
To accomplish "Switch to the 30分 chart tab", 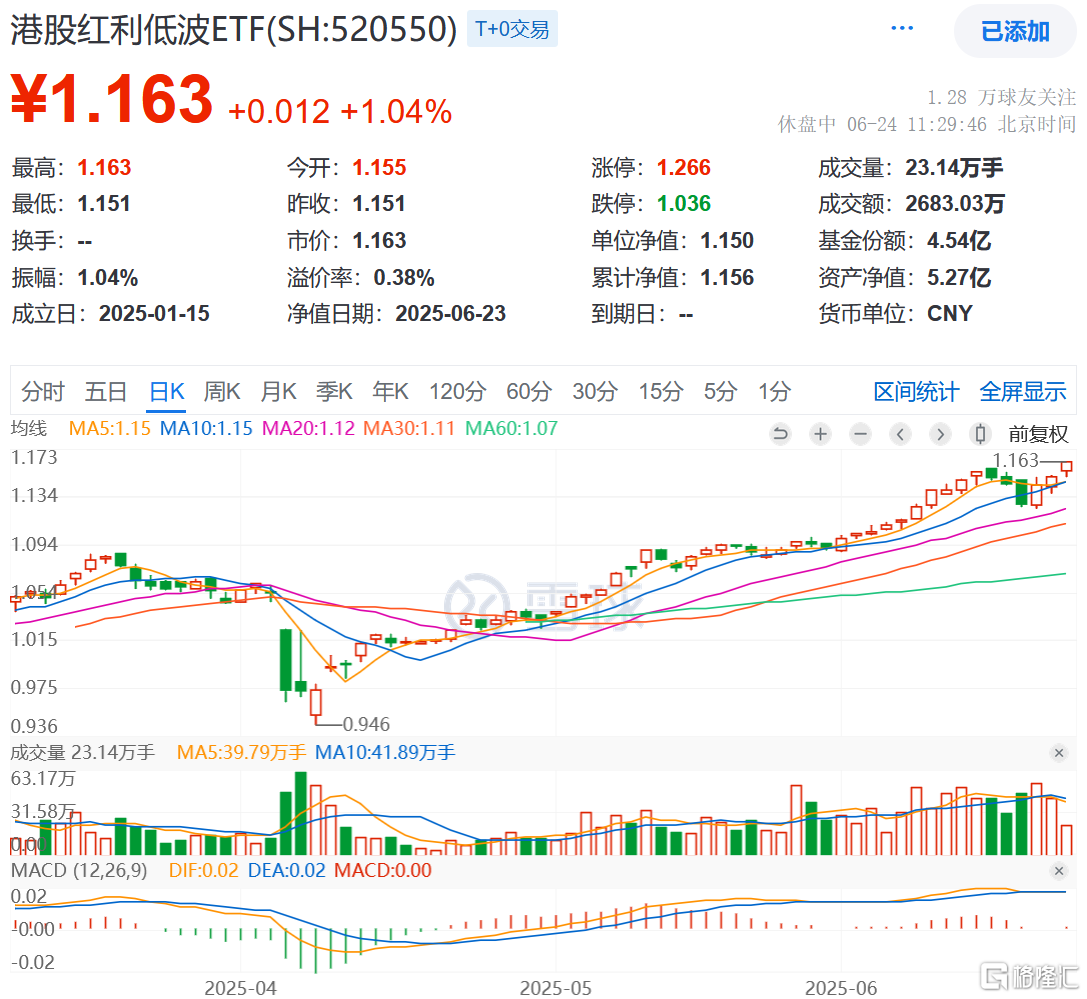I will 595,392.
